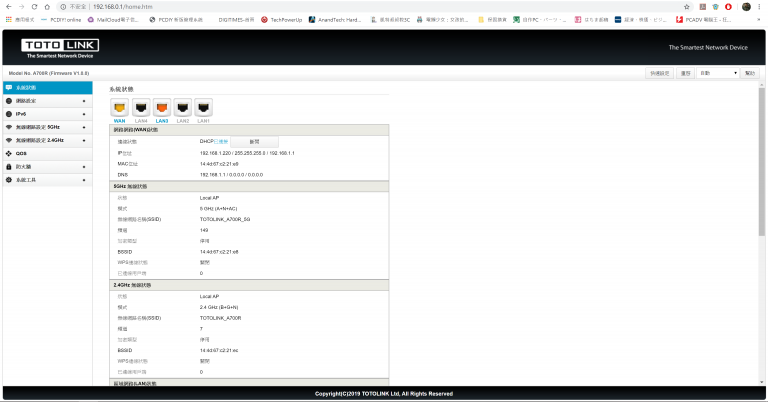The height and width of the screenshot is (402, 768).
Task: Click the QOS sidebar icon
Action: [9, 154]
